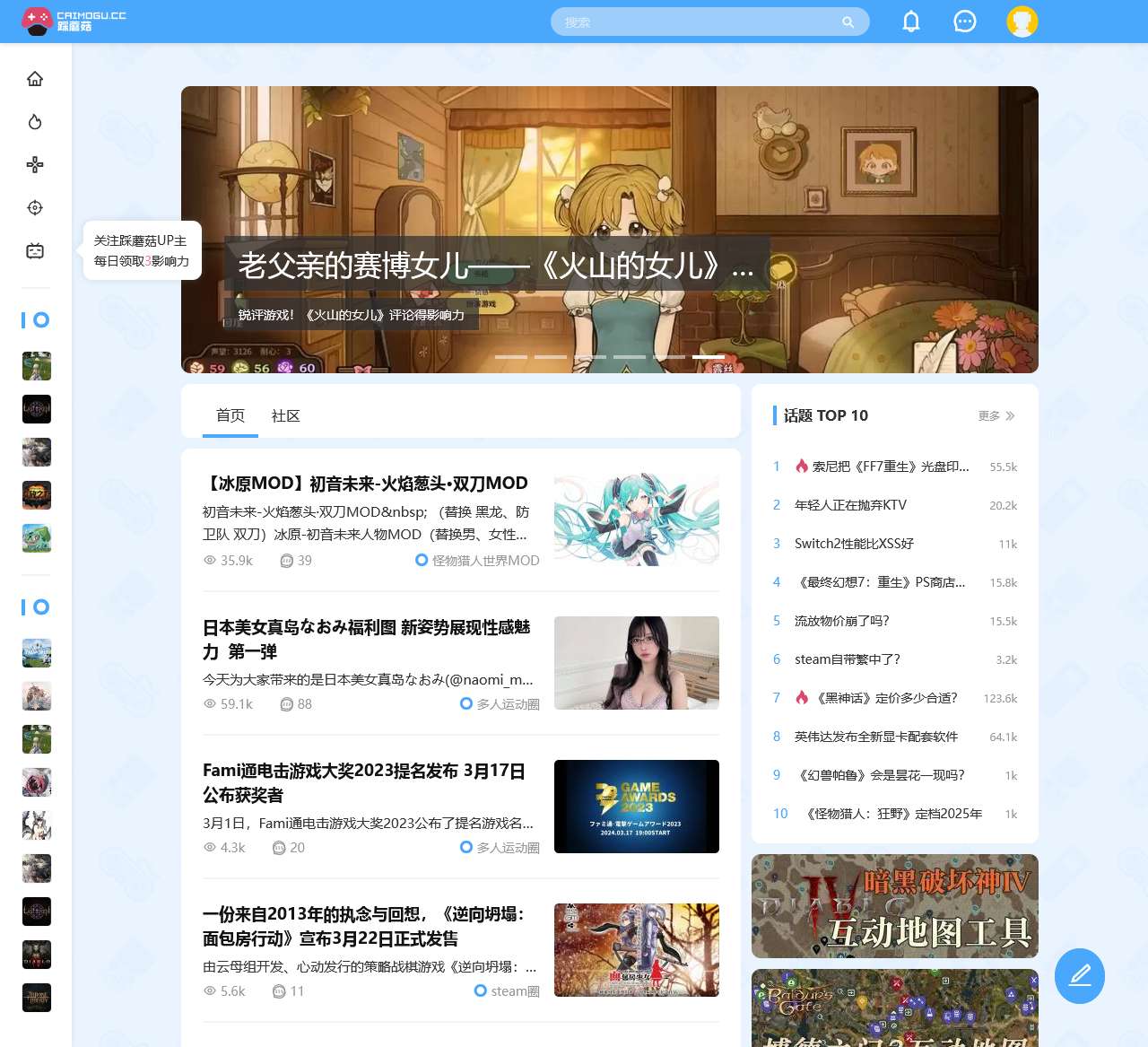
Task: Open topic 流放物价崩了吗?
Action: pos(842,621)
